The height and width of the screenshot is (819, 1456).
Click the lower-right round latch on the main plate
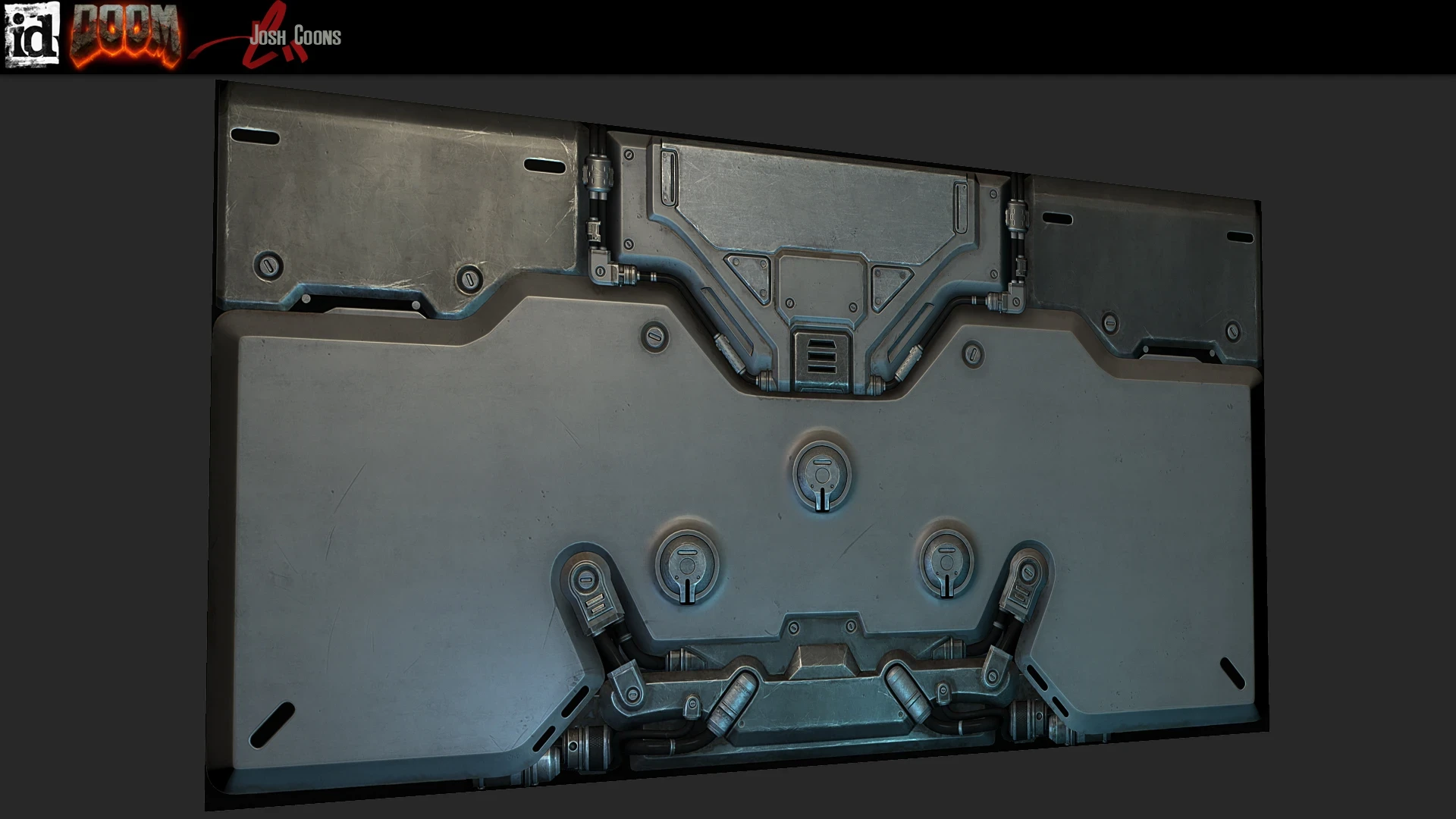tap(946, 563)
